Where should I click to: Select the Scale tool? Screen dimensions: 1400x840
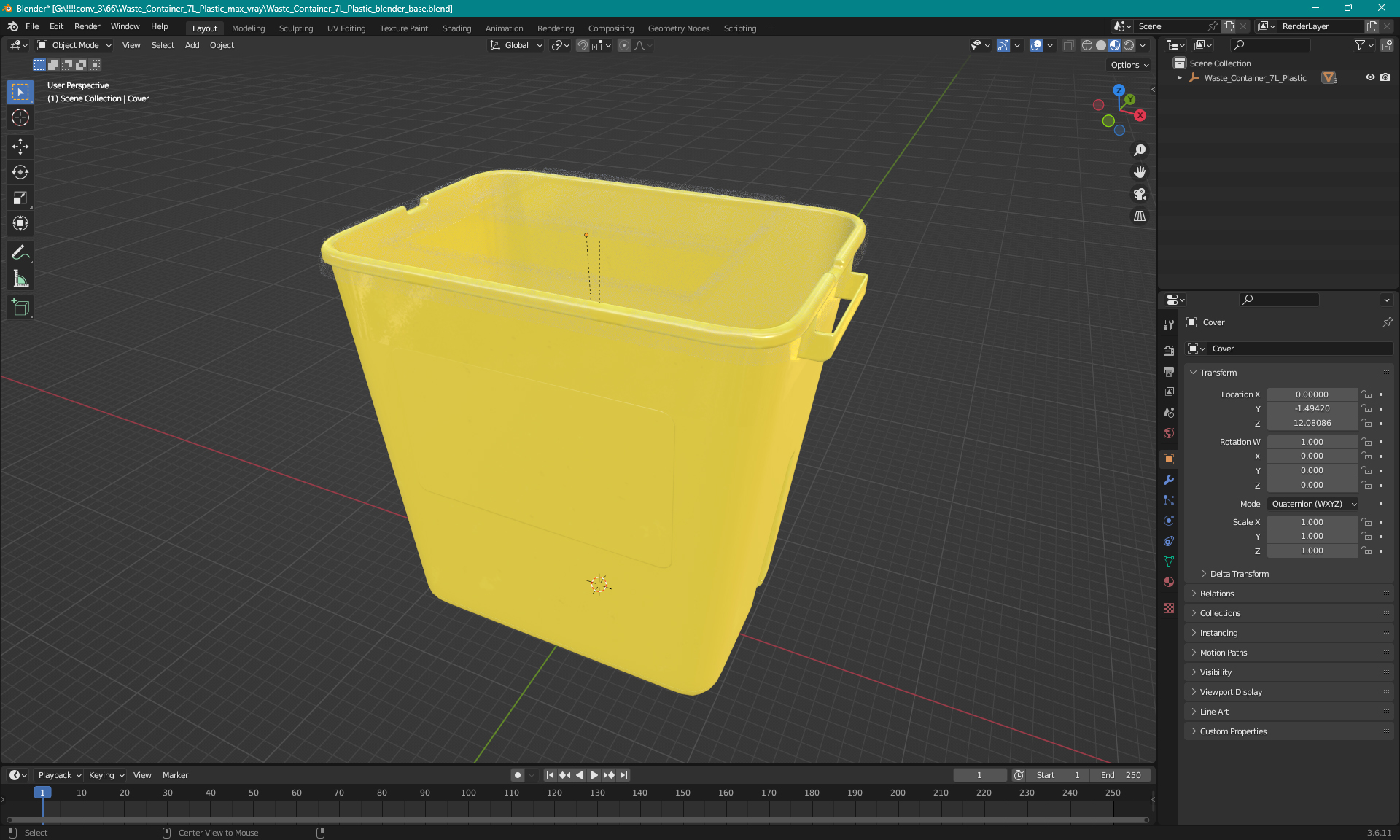pos(20,198)
